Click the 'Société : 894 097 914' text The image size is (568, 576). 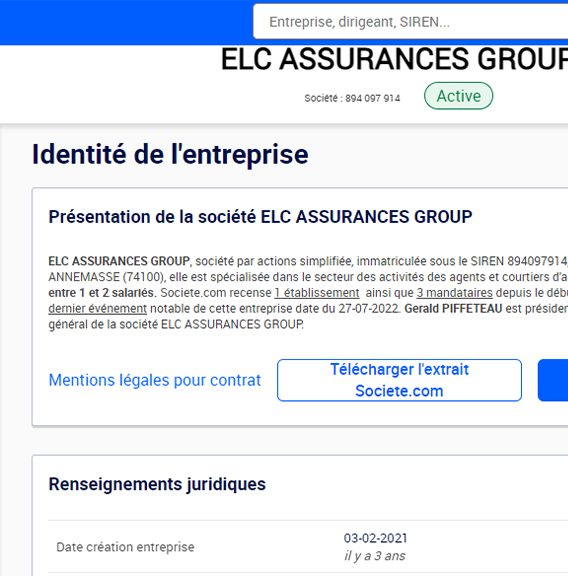352,98
